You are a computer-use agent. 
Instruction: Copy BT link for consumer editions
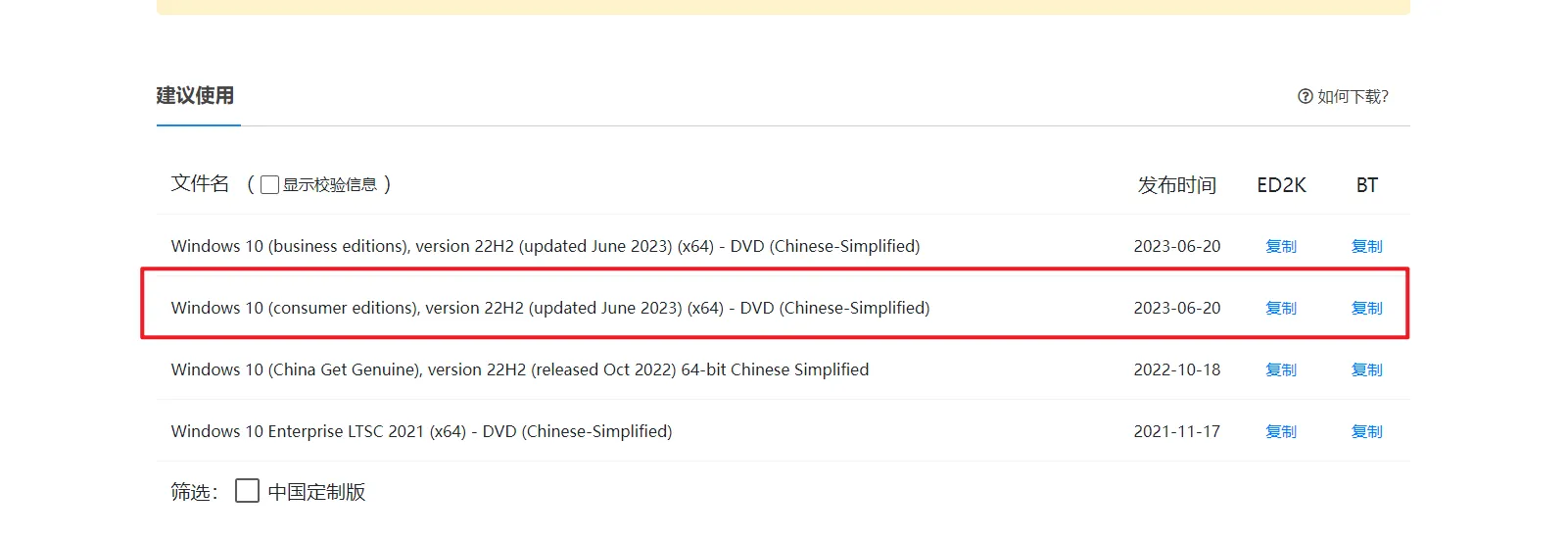[1366, 308]
